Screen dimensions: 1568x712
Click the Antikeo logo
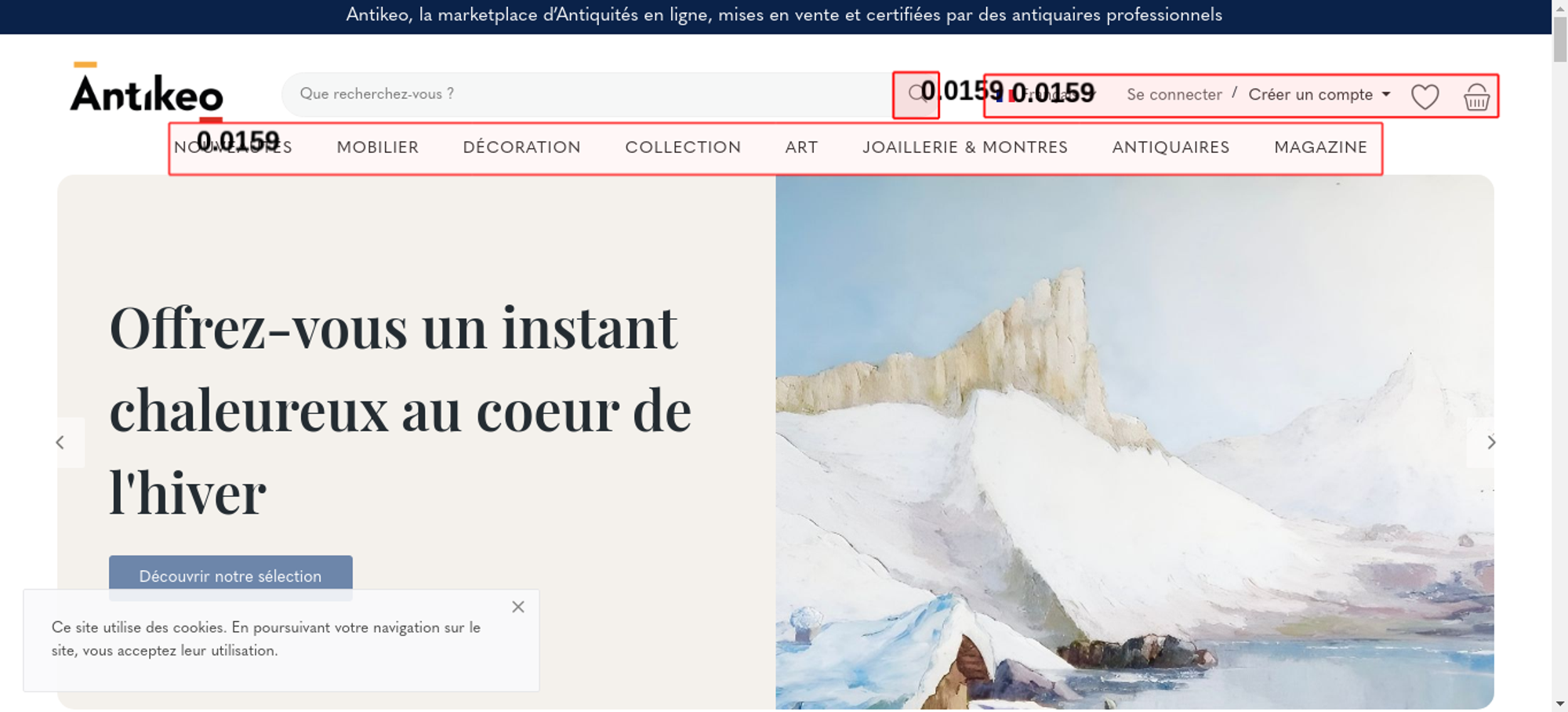[x=147, y=91]
